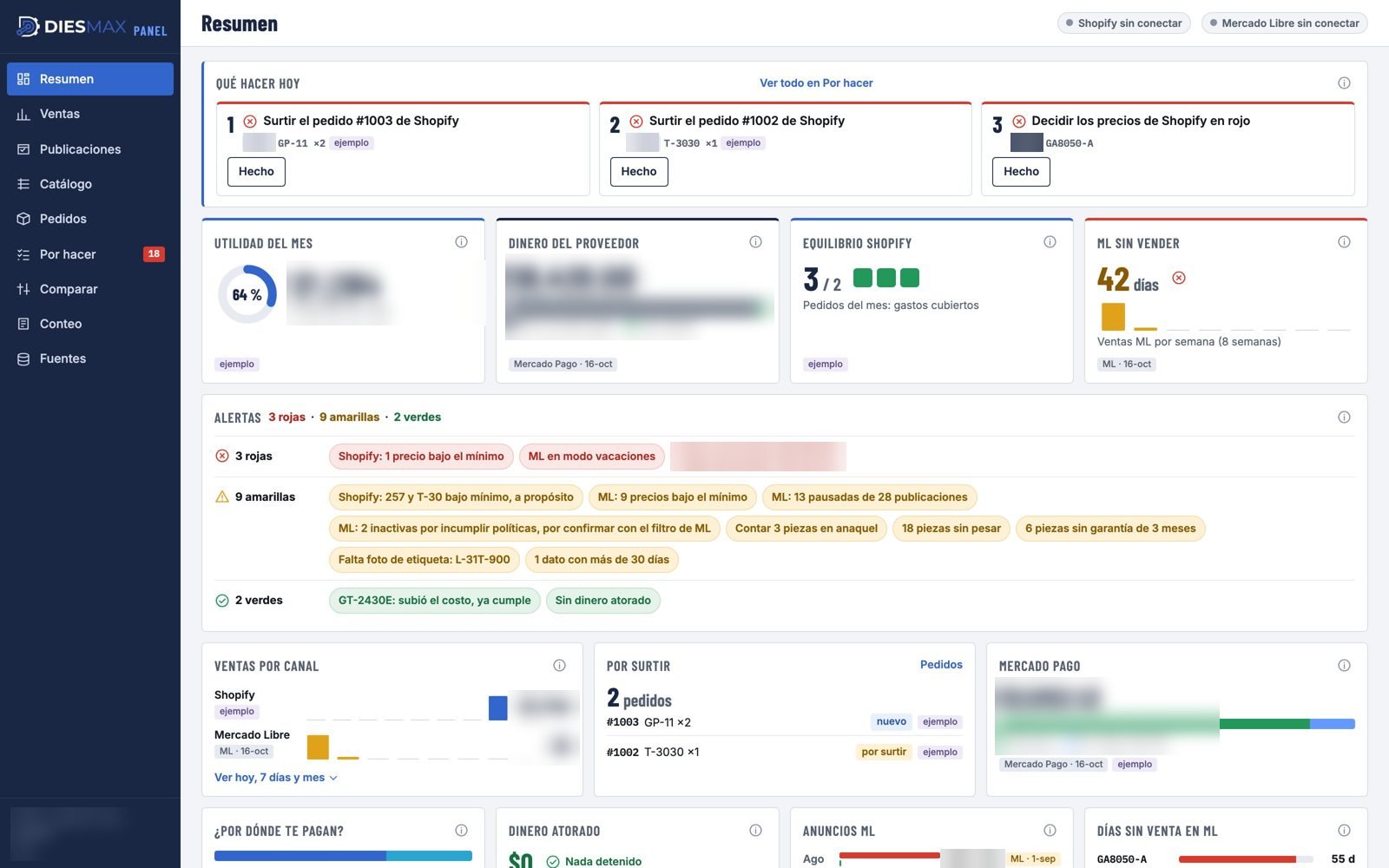Image resolution: width=1389 pixels, height=868 pixels.
Task: Mark pedido #1002 task as Hecho
Action: (639, 172)
